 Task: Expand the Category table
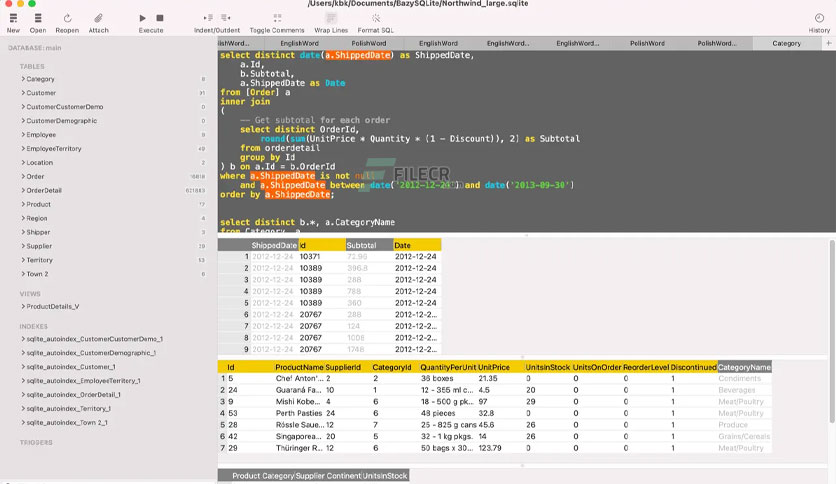[x=23, y=79]
